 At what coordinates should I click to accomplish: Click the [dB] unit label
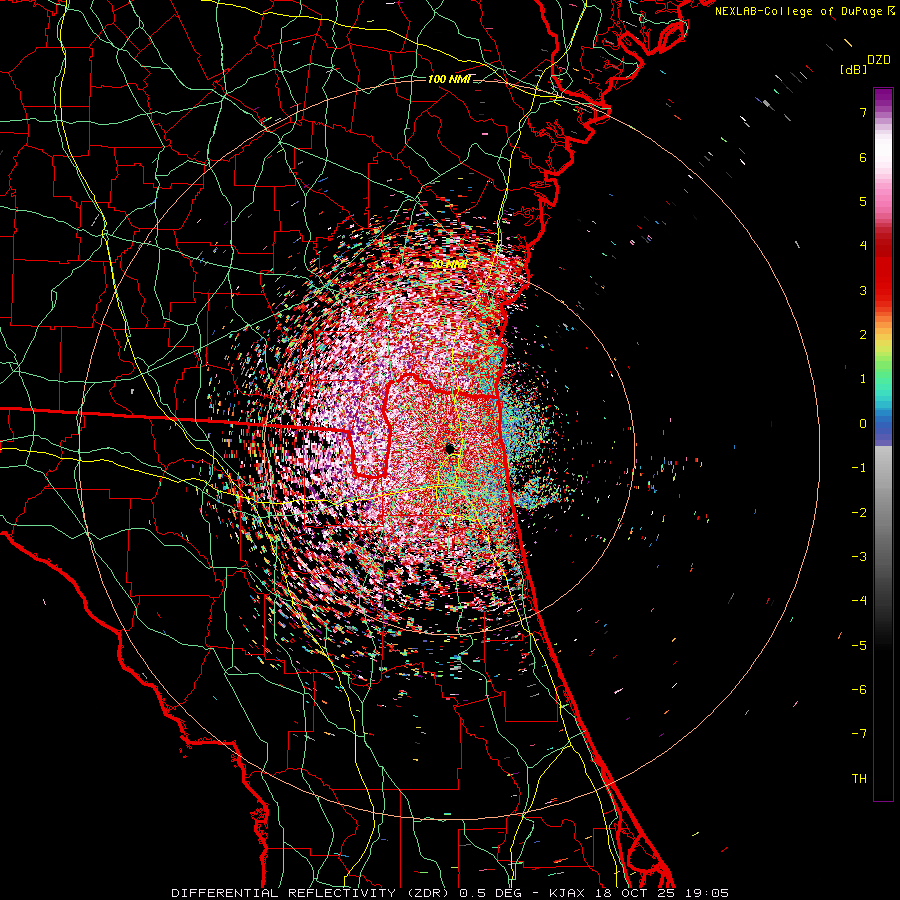tap(853, 69)
